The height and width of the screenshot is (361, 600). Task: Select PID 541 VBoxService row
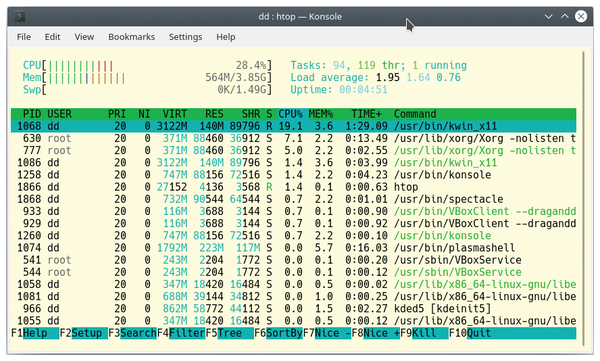tap(293, 260)
